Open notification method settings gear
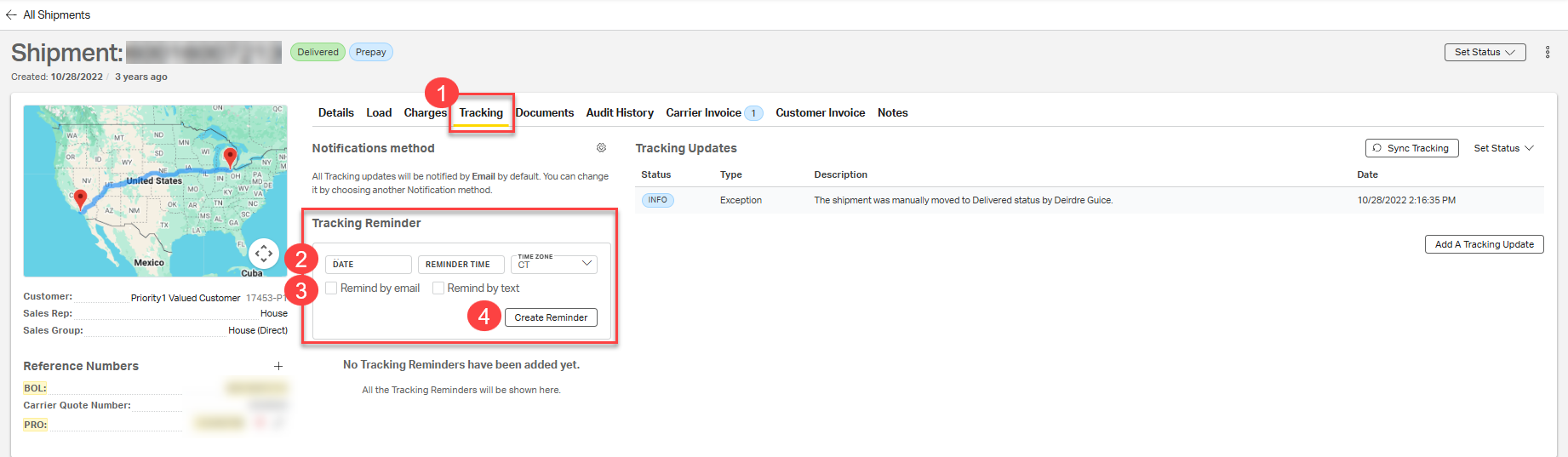Viewport: 1568px width, 457px height. tap(601, 148)
